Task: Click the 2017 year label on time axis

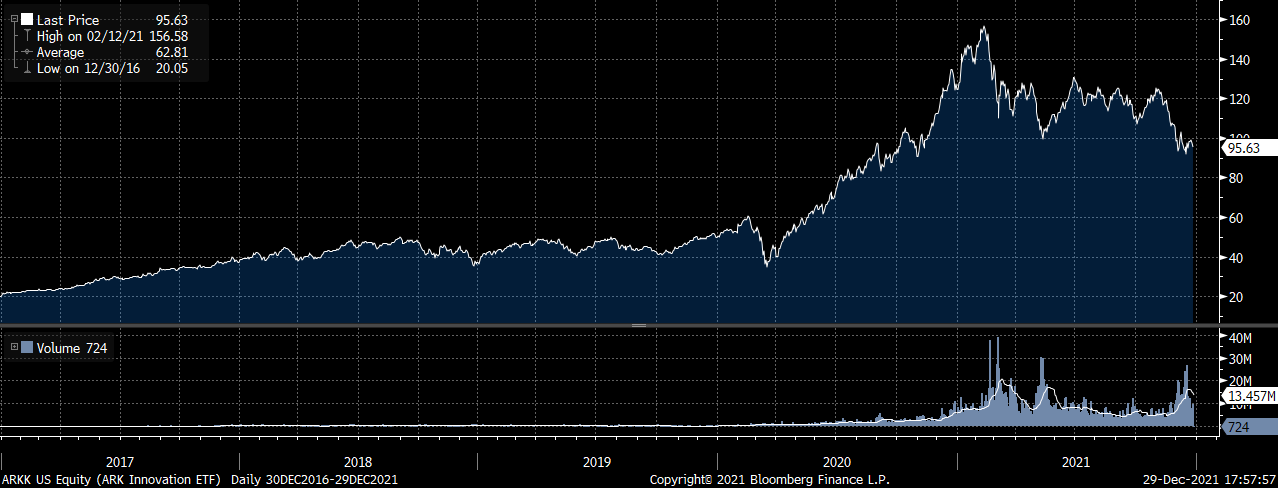Action: click(x=119, y=462)
